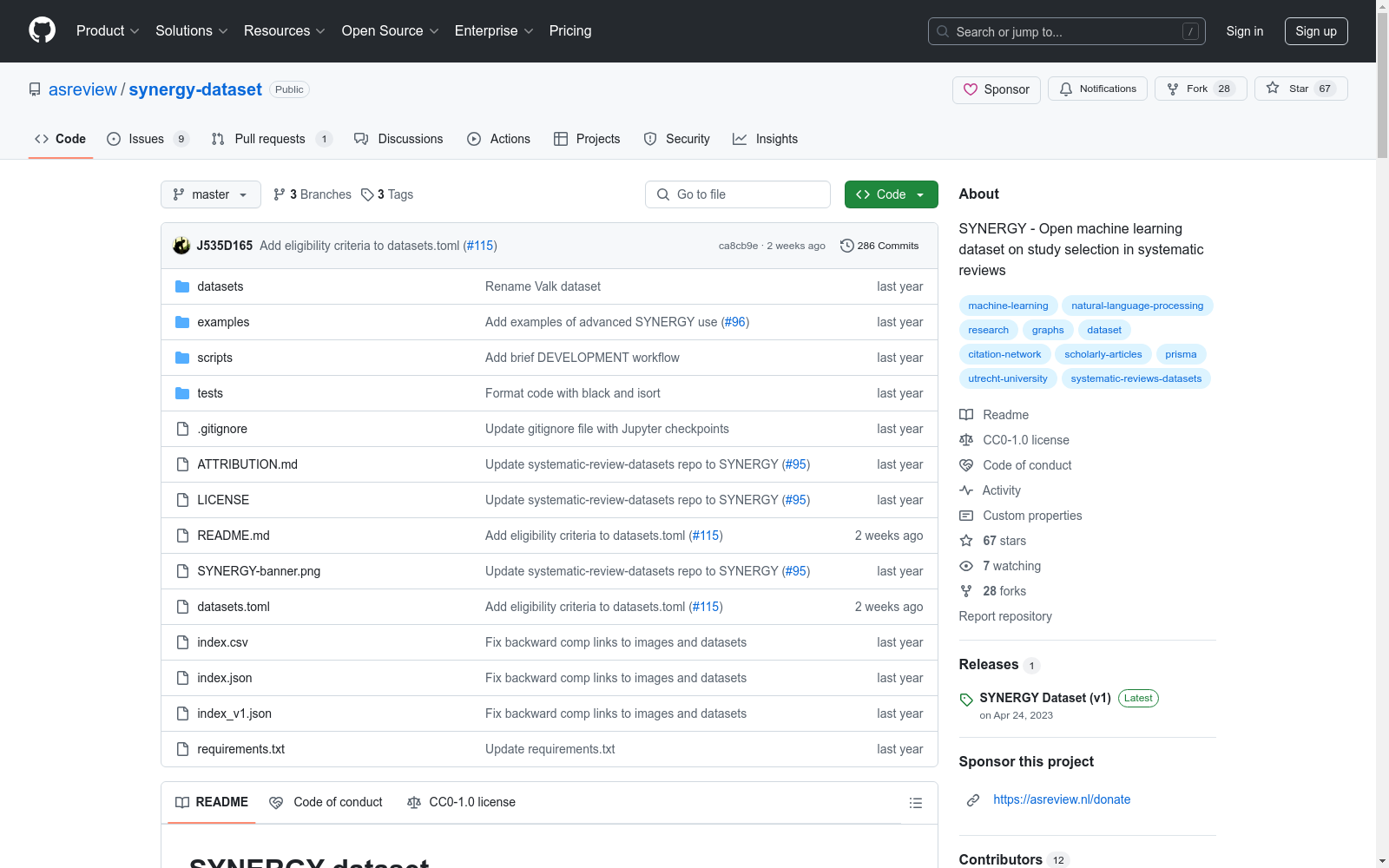Switch to the Pull requests tab
Viewport: 1389px width, 868px height.
coord(272,139)
